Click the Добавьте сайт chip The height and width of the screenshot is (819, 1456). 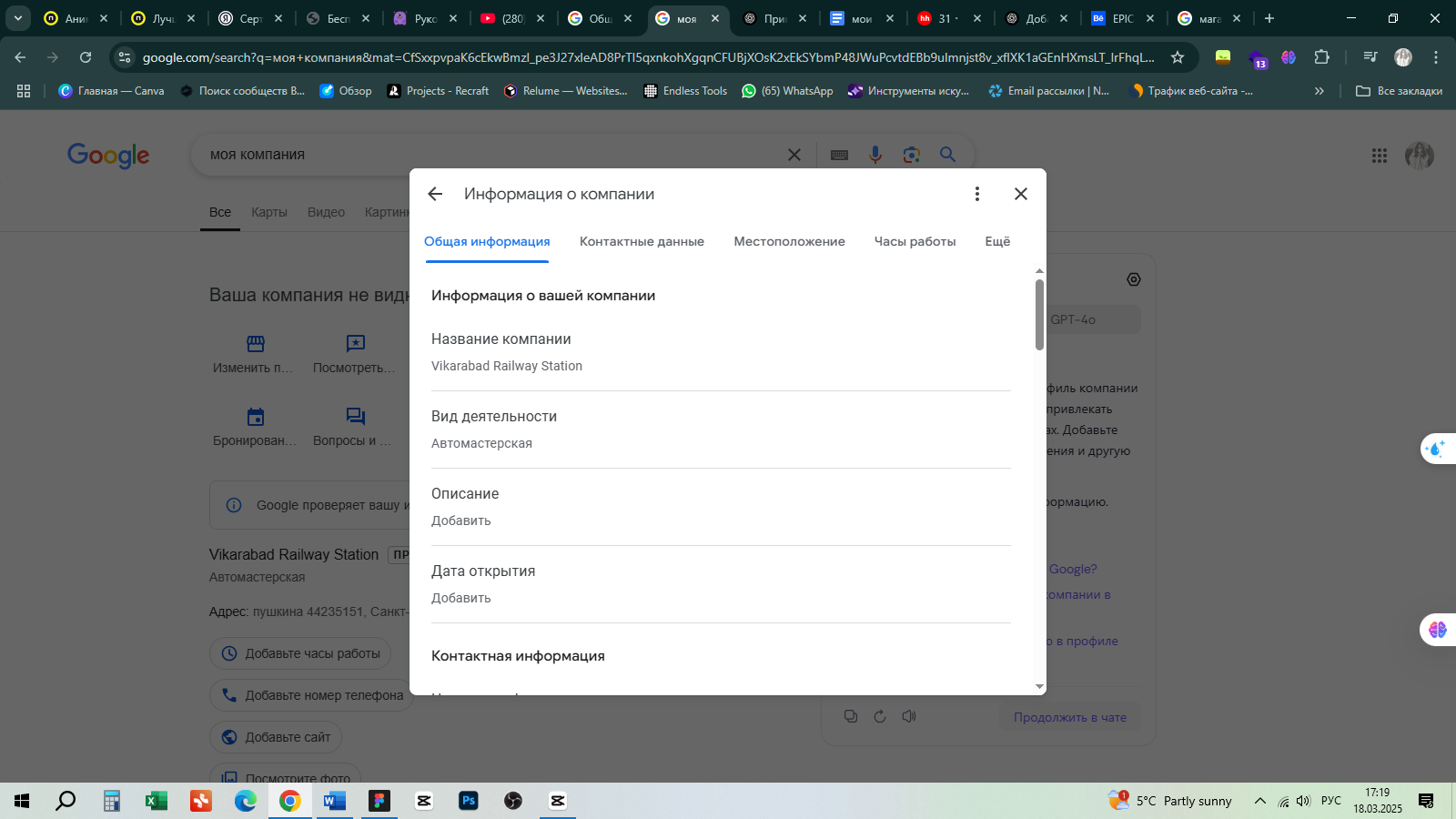pos(276,737)
